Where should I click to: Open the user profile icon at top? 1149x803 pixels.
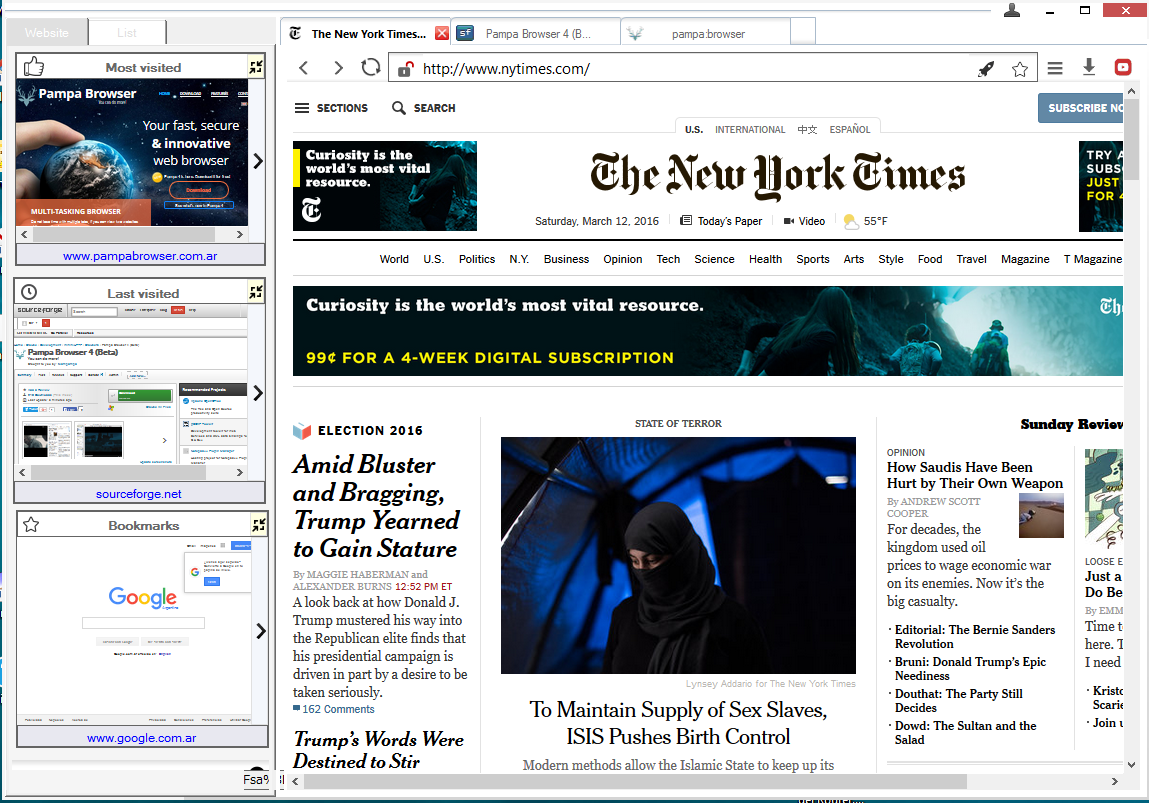tap(1012, 10)
